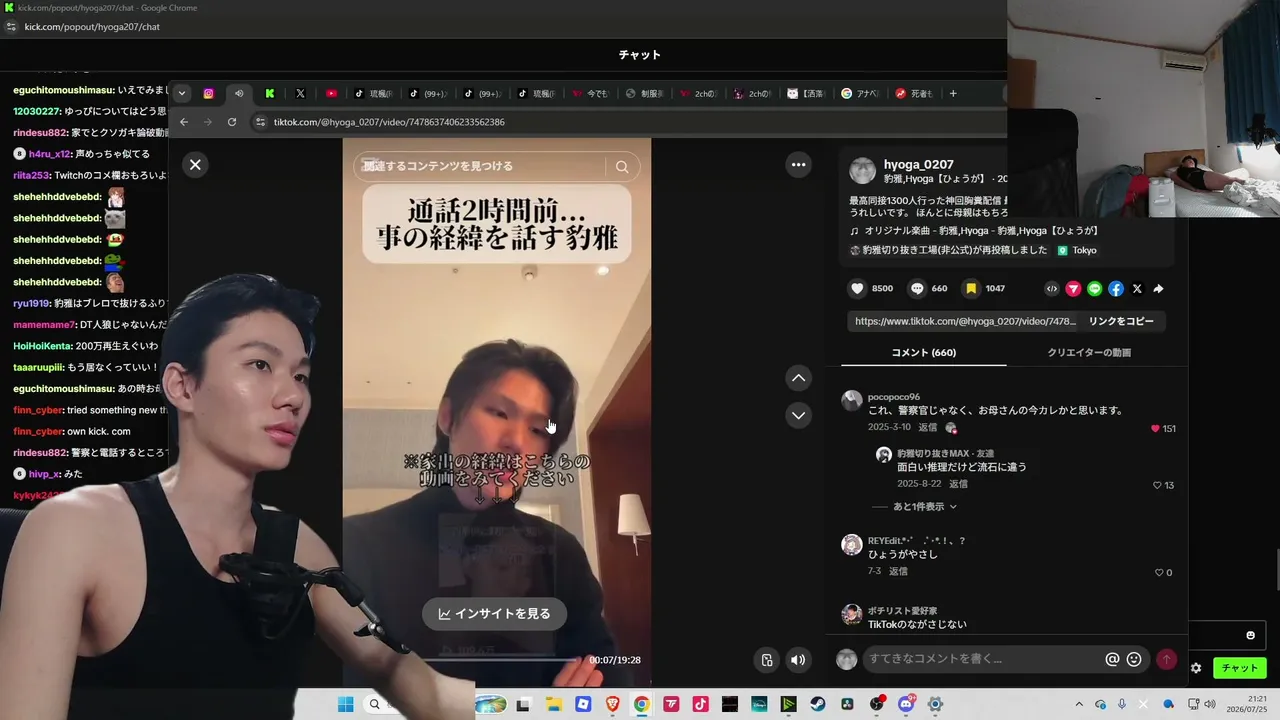Like pocopoco96's comment

(x=1156, y=428)
